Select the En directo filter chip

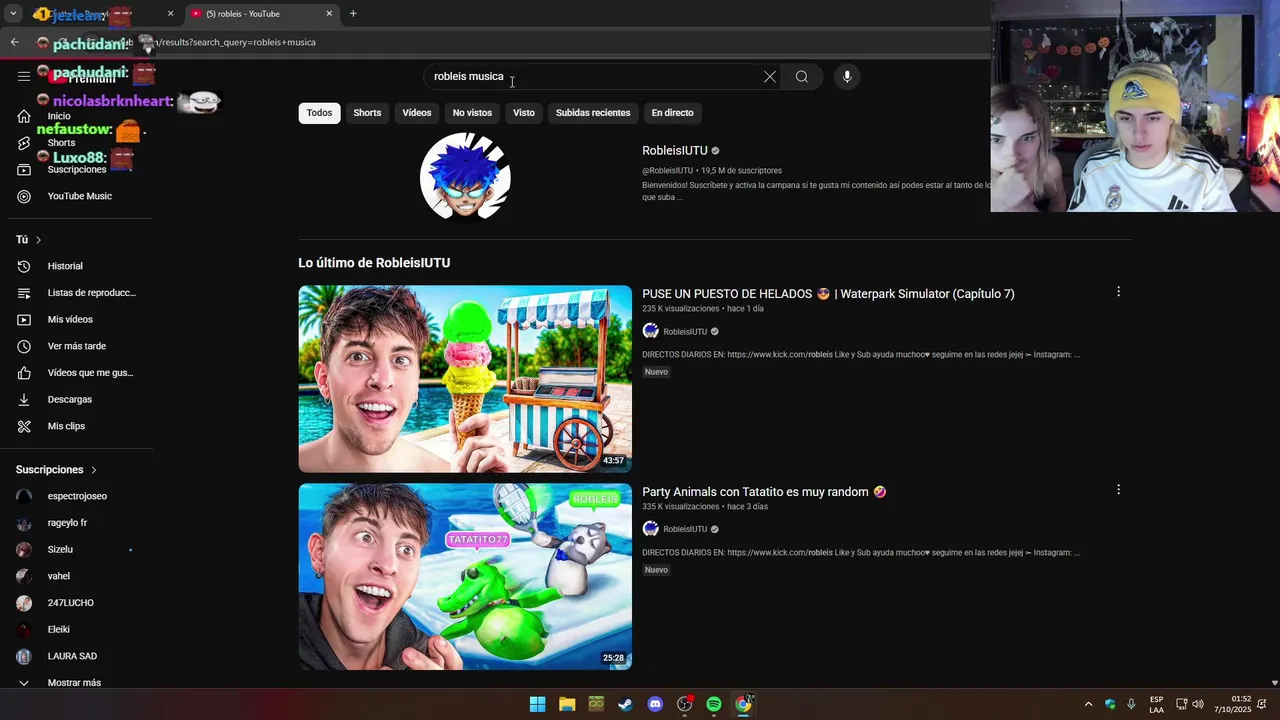[x=672, y=113]
